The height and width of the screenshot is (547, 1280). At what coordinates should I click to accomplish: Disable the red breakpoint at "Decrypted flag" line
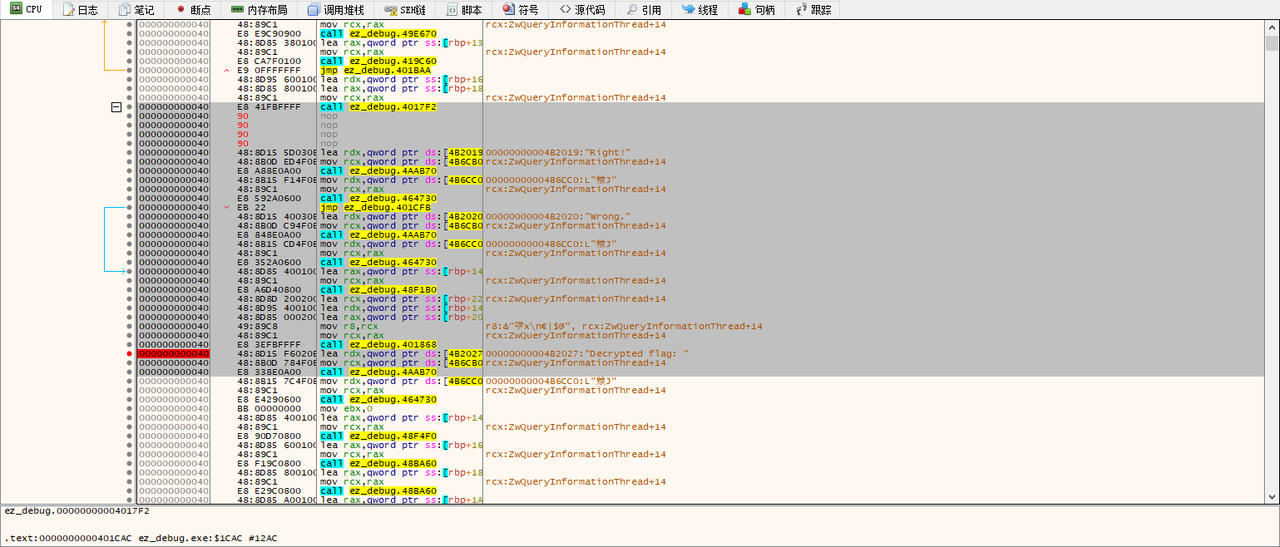[129, 354]
